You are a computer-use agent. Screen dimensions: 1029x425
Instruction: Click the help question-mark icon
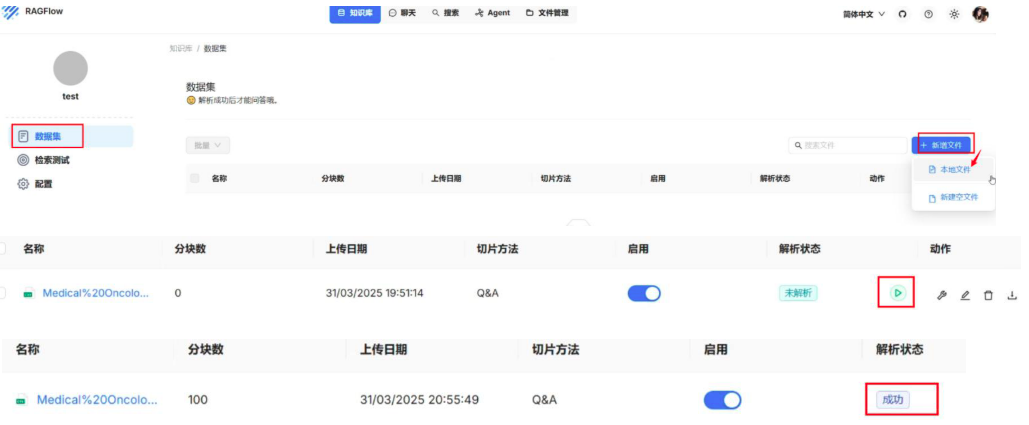[x=928, y=14]
